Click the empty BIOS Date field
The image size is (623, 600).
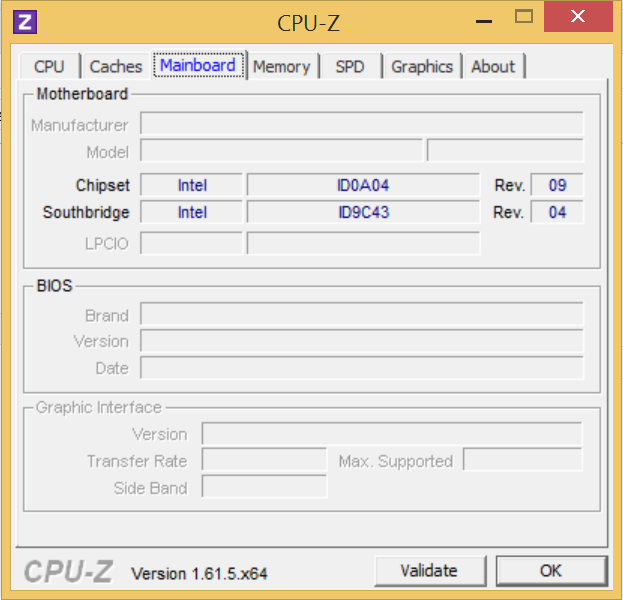[x=362, y=368]
